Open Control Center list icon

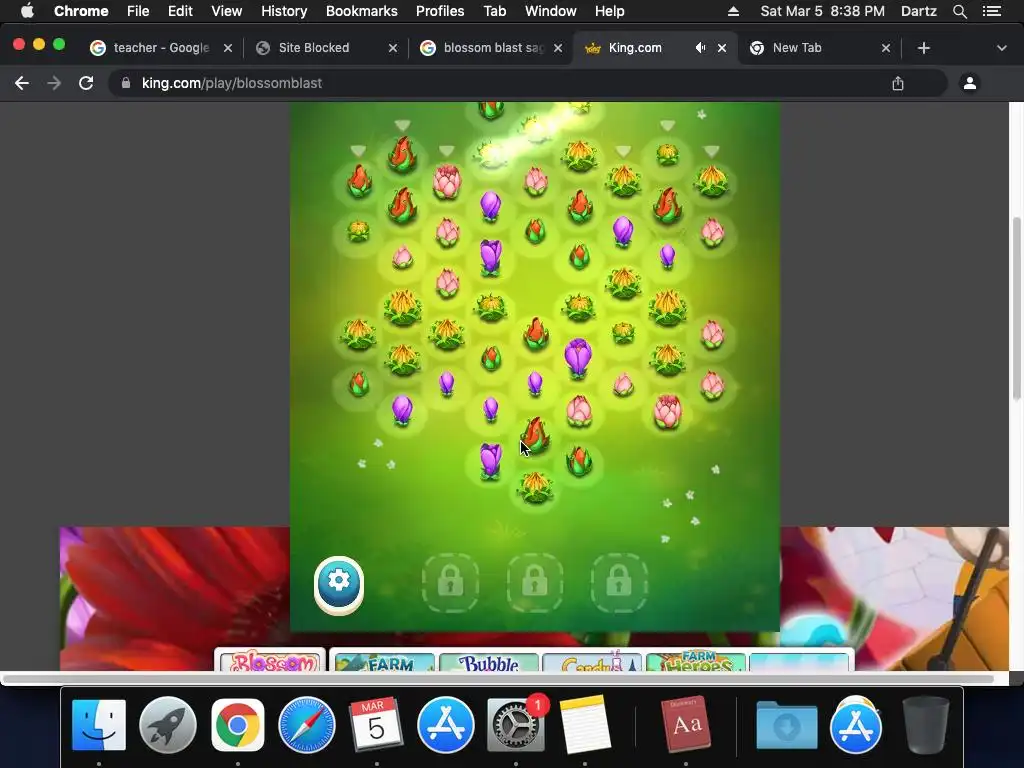pos(992,11)
